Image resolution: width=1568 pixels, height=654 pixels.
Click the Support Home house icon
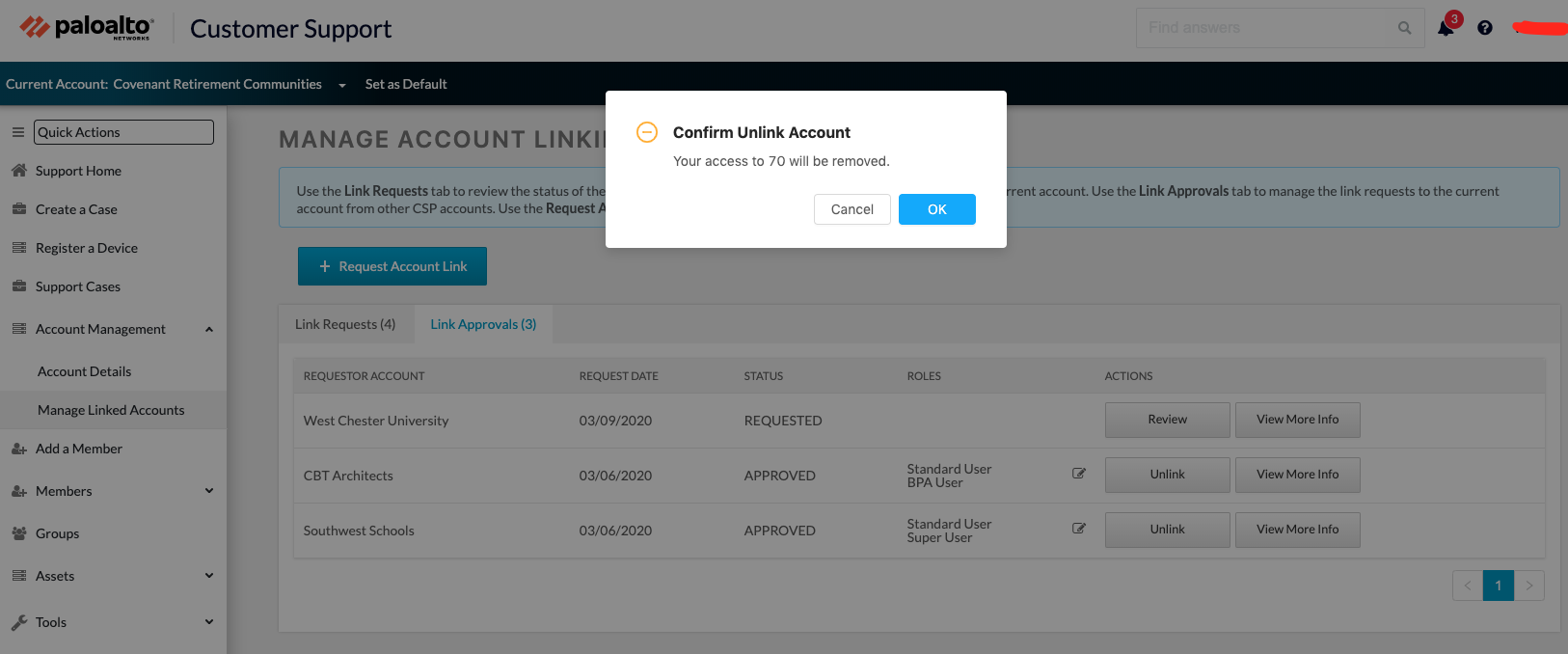19,171
